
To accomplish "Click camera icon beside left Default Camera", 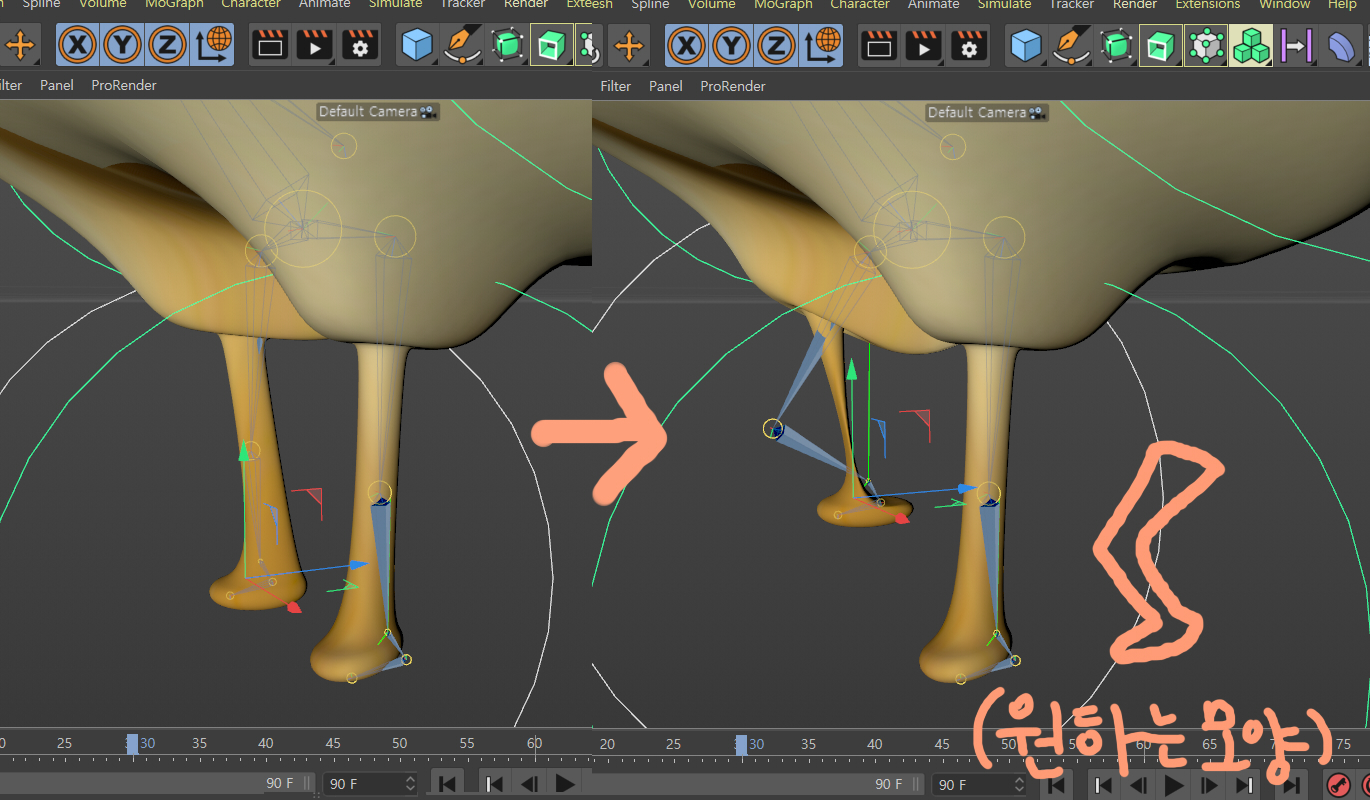I will pos(428,111).
